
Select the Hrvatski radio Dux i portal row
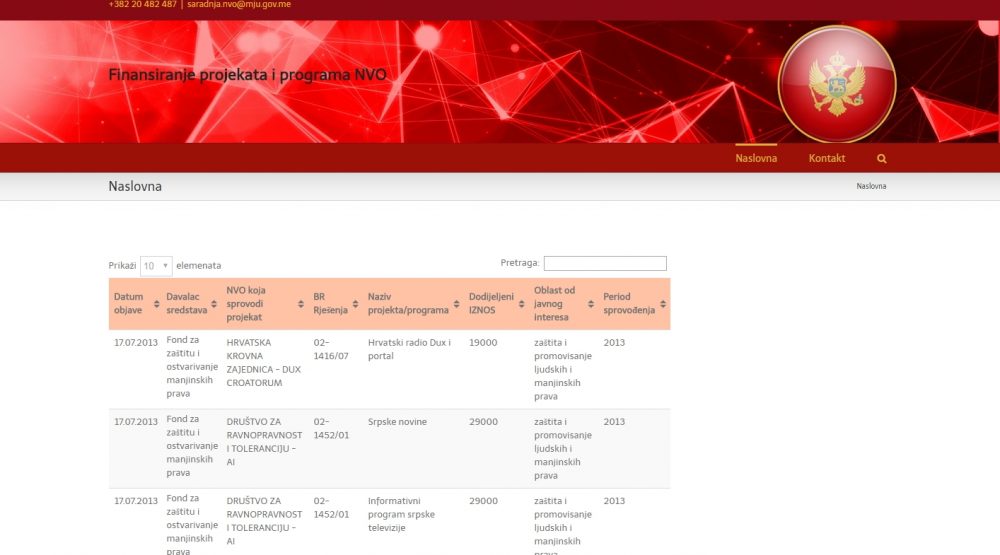point(409,348)
